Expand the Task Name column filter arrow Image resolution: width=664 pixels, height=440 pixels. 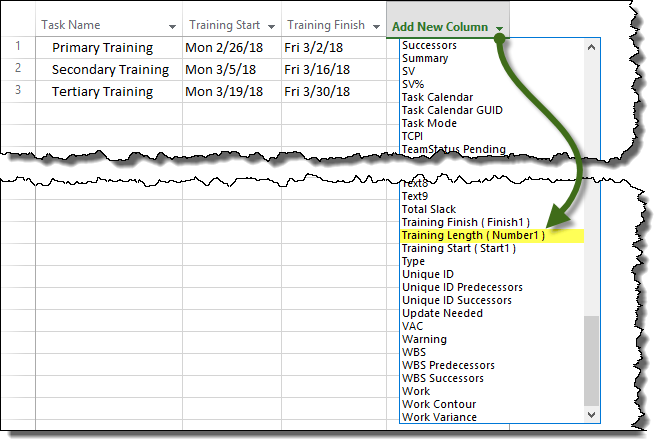[x=173, y=26]
